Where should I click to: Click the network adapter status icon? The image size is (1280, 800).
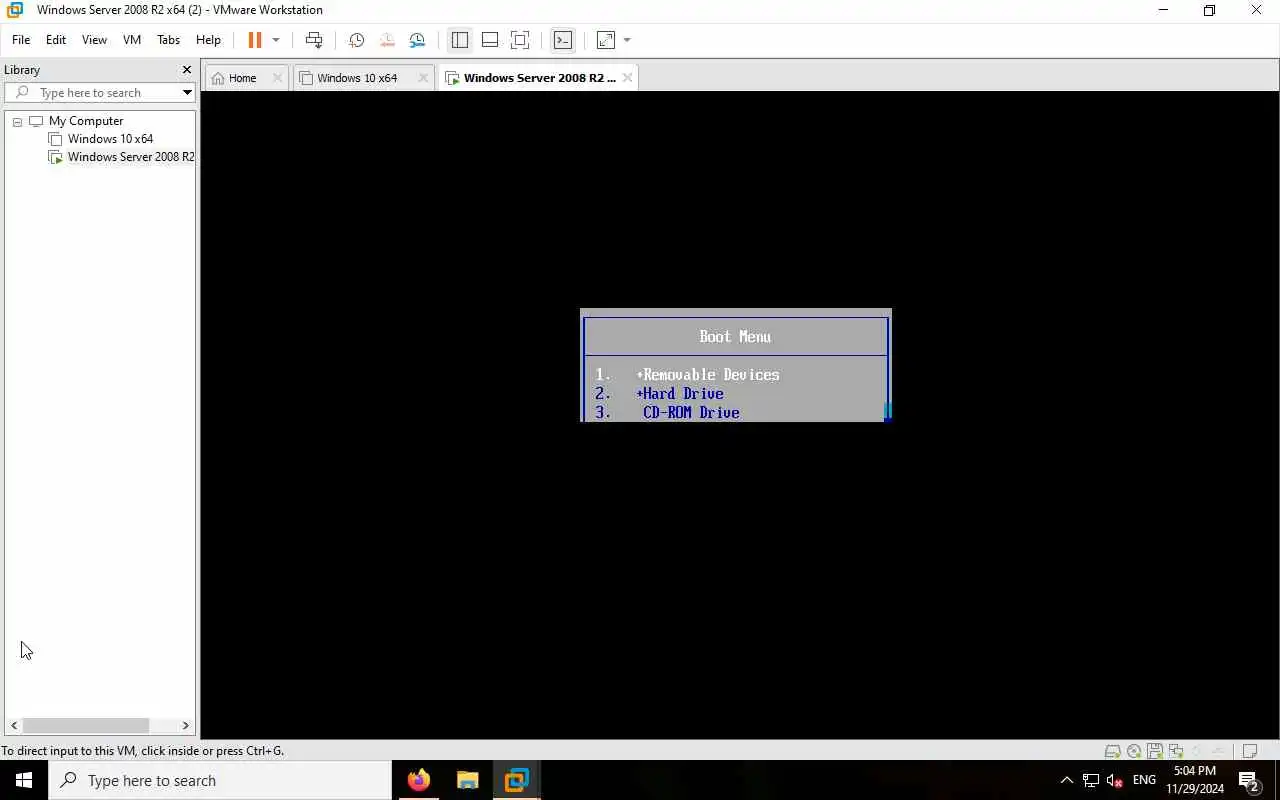[1176, 751]
